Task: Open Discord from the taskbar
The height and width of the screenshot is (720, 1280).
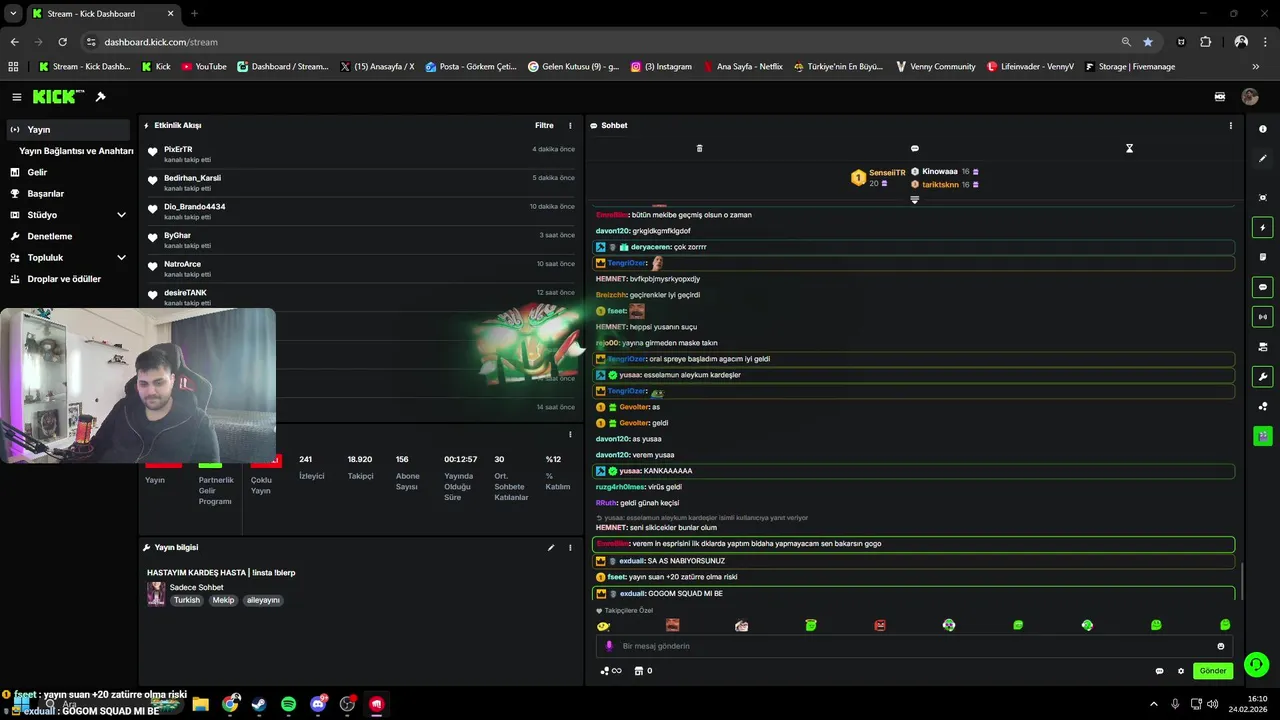Action: point(318,704)
